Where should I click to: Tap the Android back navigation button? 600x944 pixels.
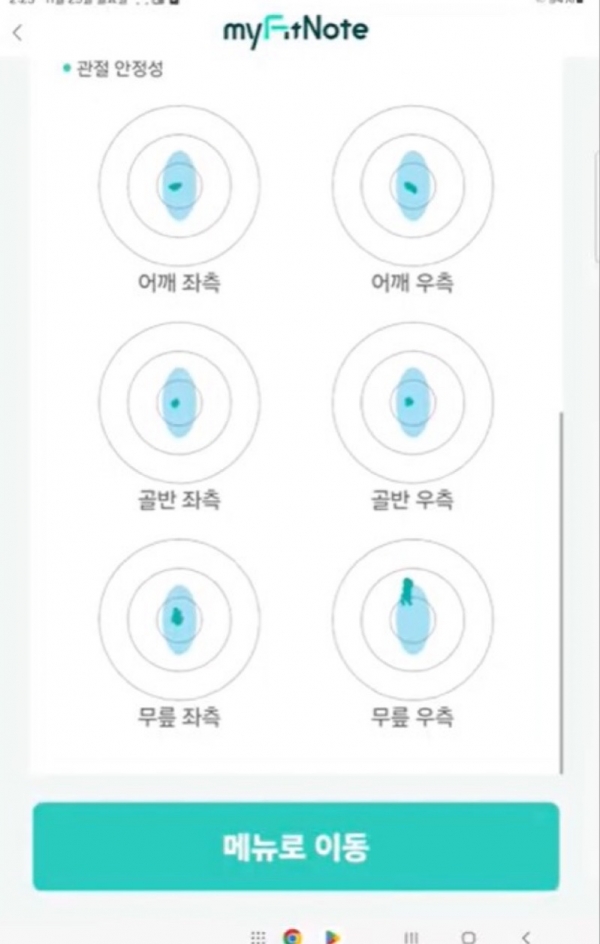pos(525,938)
